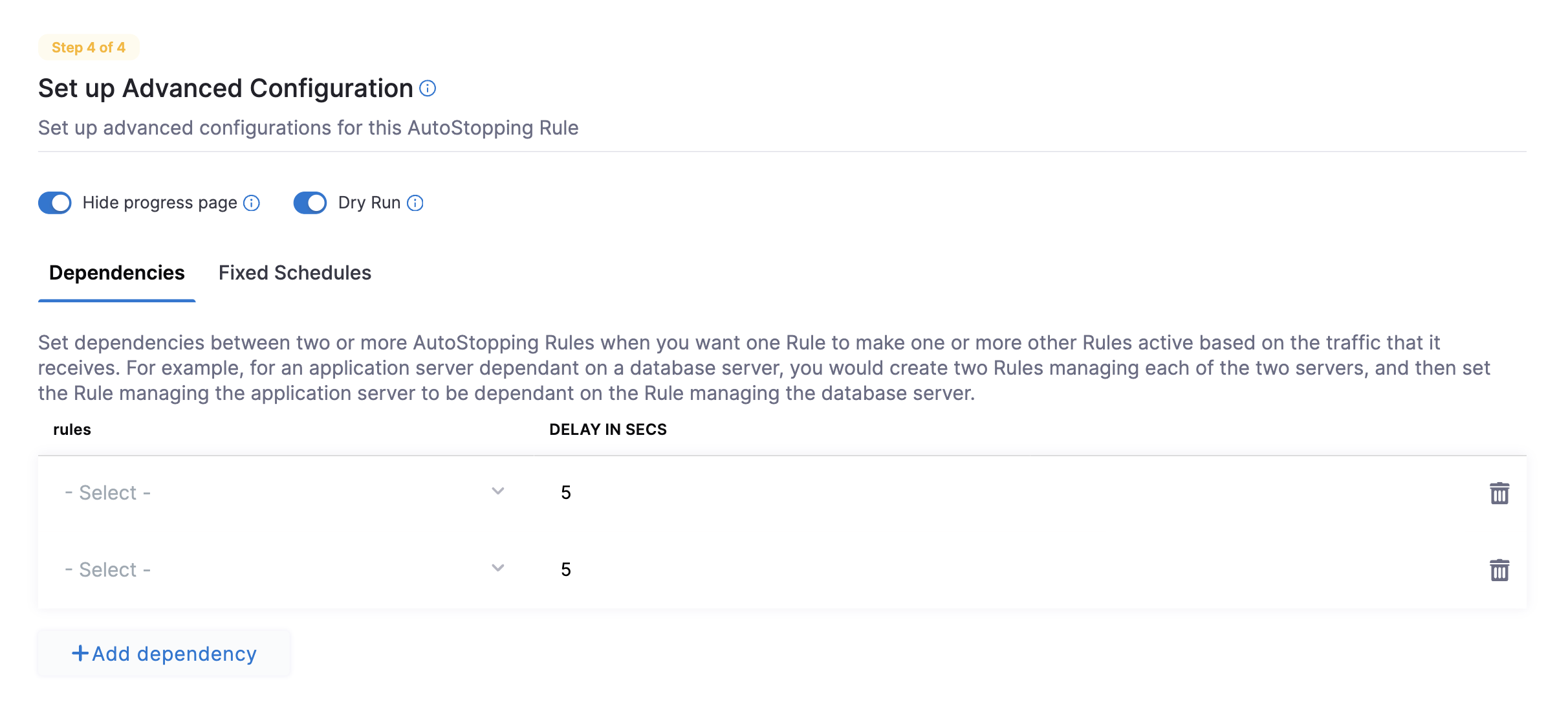Click the Step 4 of 4 badge
Viewport: 1568px width, 708px height.
pyautogui.click(x=89, y=47)
